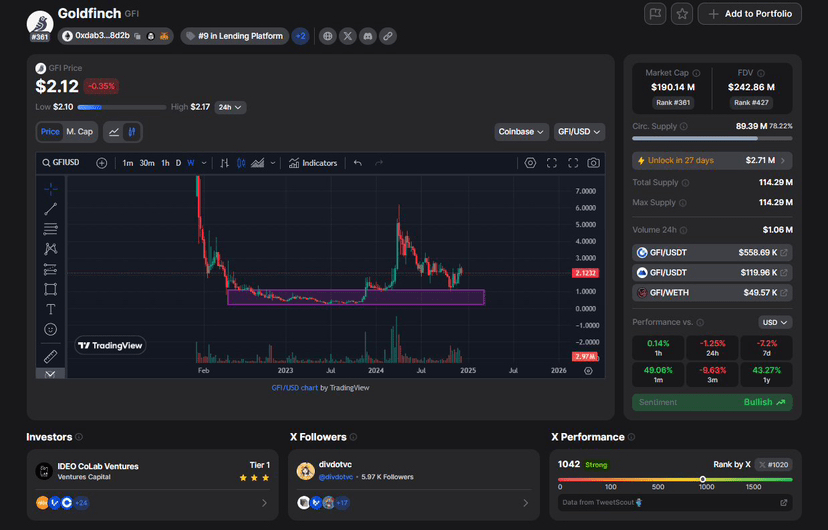
Task: Toggle the line chart display mode
Action: [x=114, y=132]
